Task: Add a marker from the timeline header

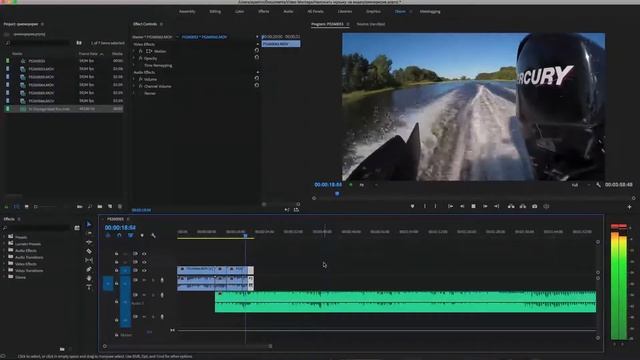Action: point(142,236)
